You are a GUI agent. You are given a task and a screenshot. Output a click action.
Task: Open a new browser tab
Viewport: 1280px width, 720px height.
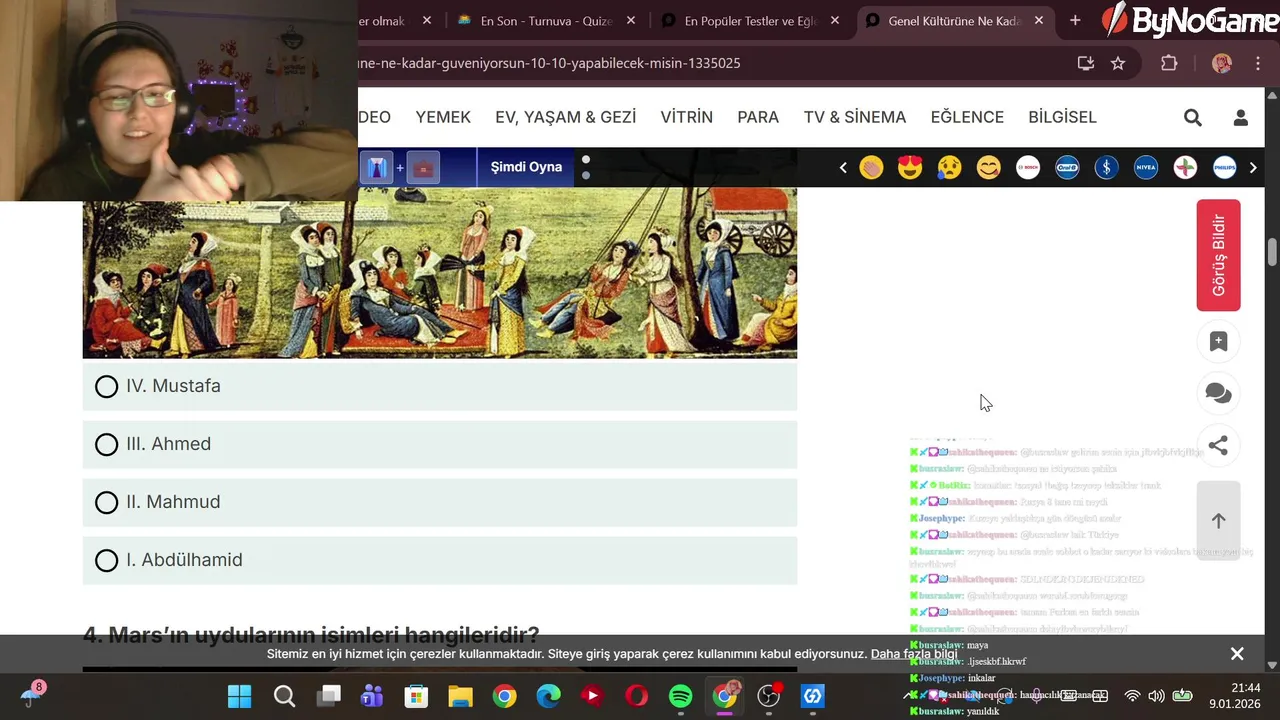[1075, 21]
